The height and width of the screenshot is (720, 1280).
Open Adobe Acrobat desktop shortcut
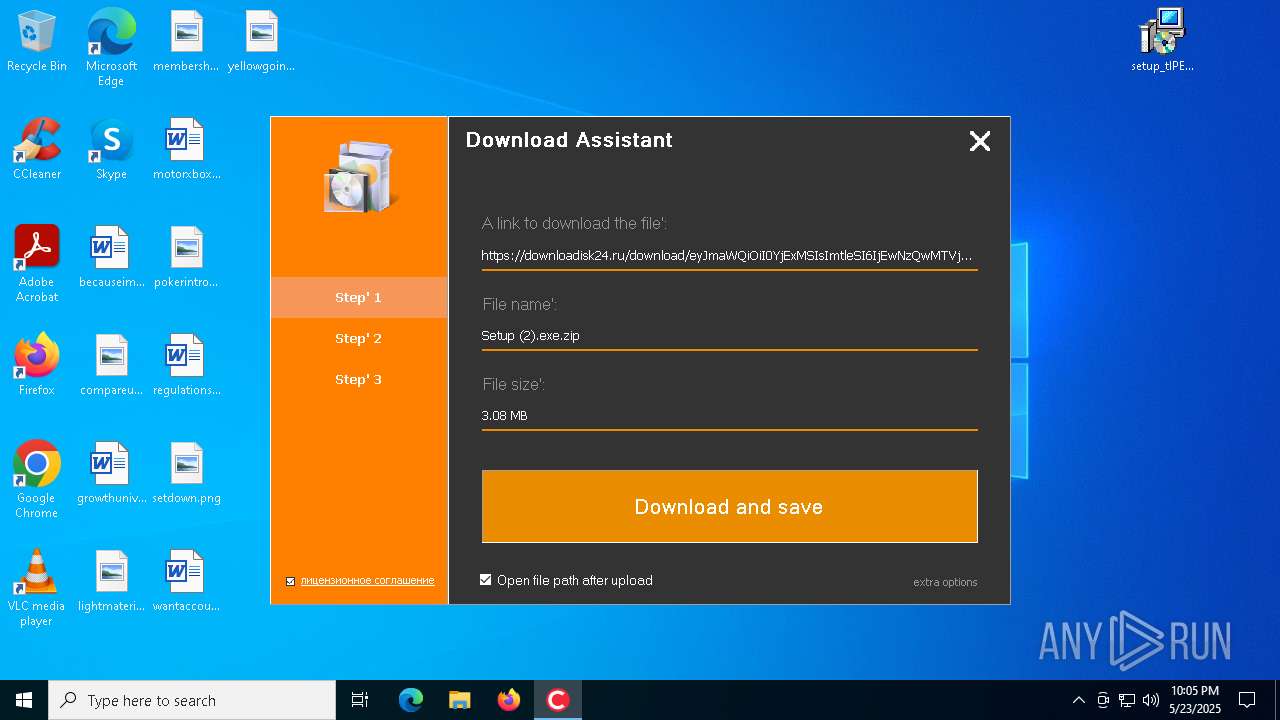click(37, 264)
